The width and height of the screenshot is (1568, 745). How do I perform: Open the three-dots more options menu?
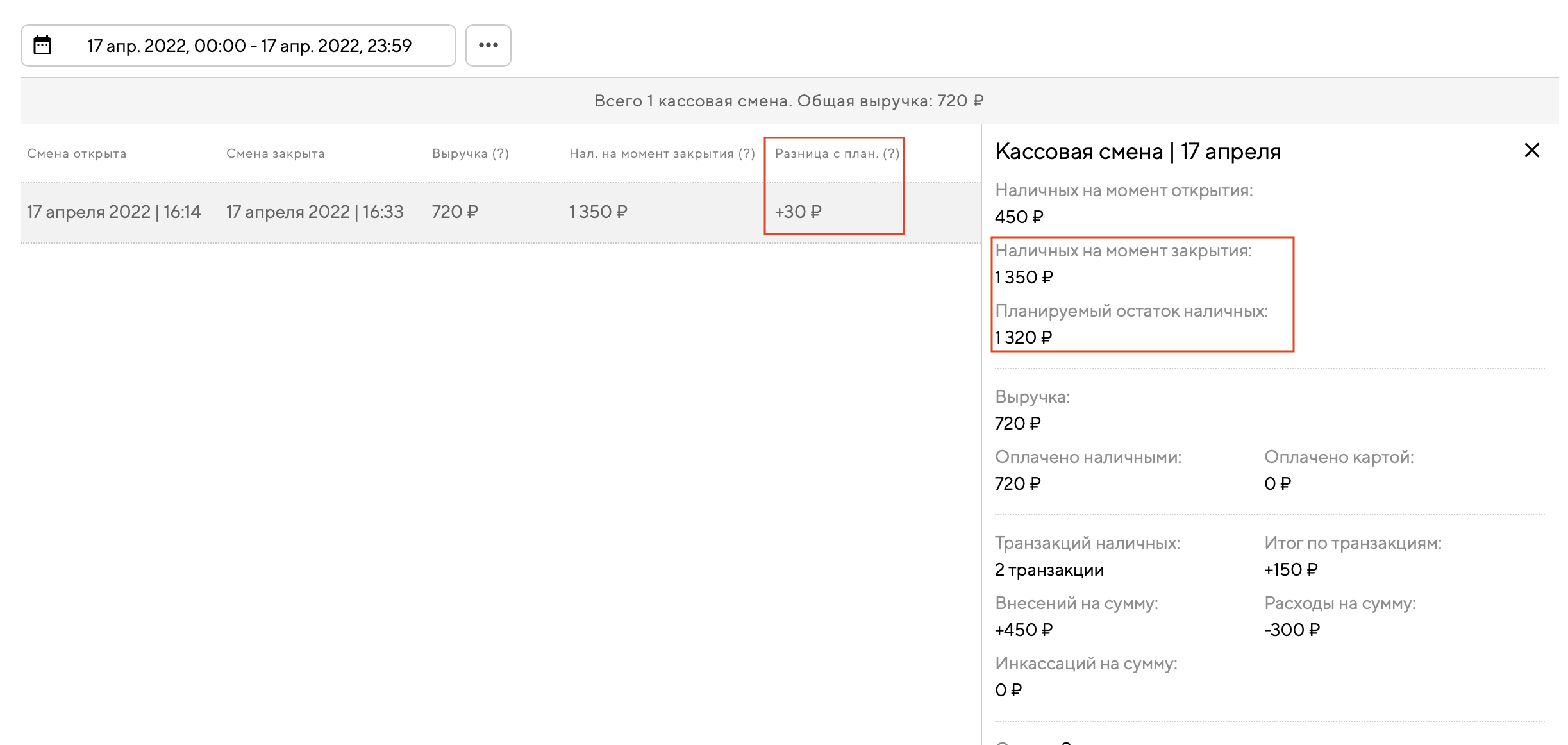click(x=488, y=46)
